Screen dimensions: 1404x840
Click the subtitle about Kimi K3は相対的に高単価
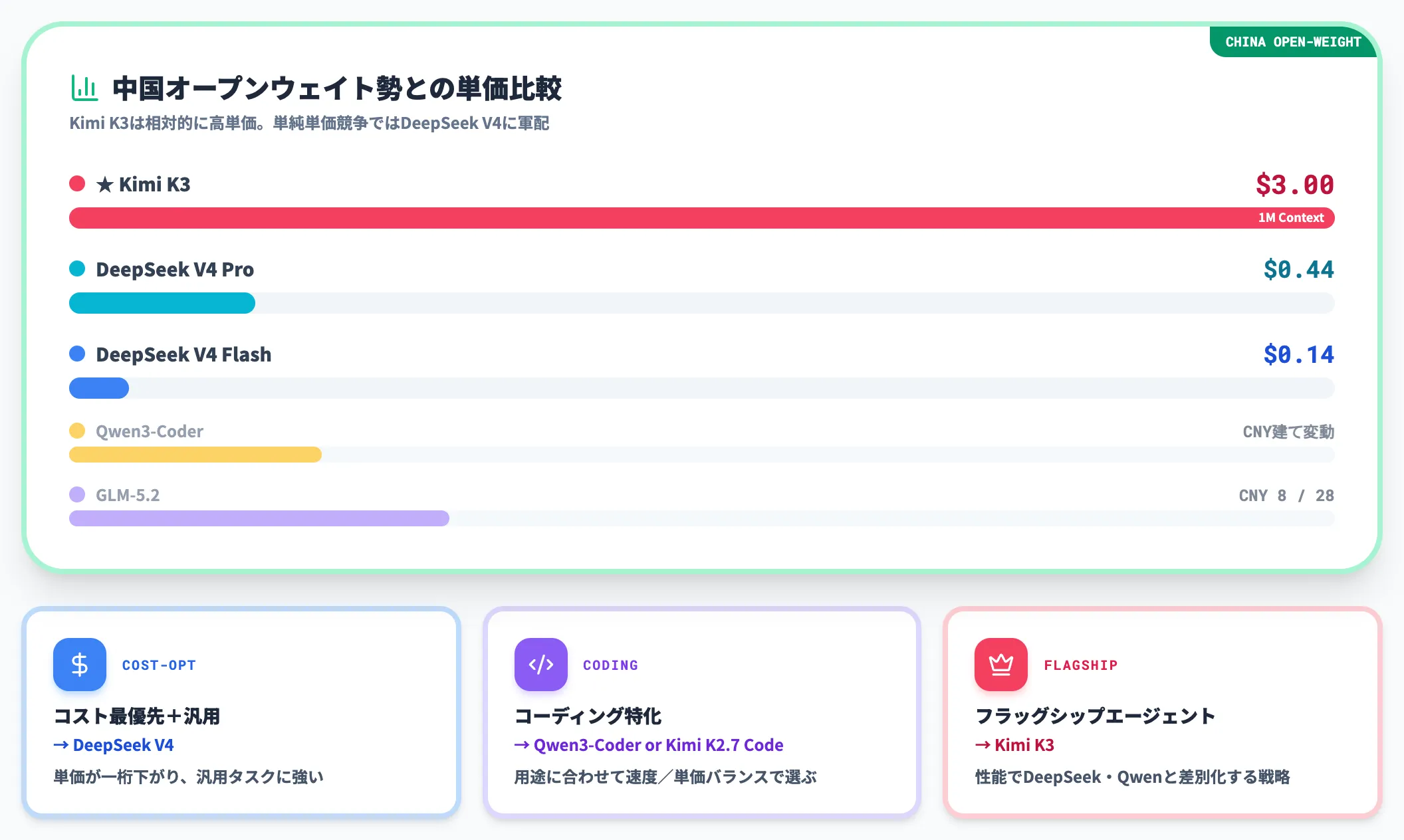point(309,124)
